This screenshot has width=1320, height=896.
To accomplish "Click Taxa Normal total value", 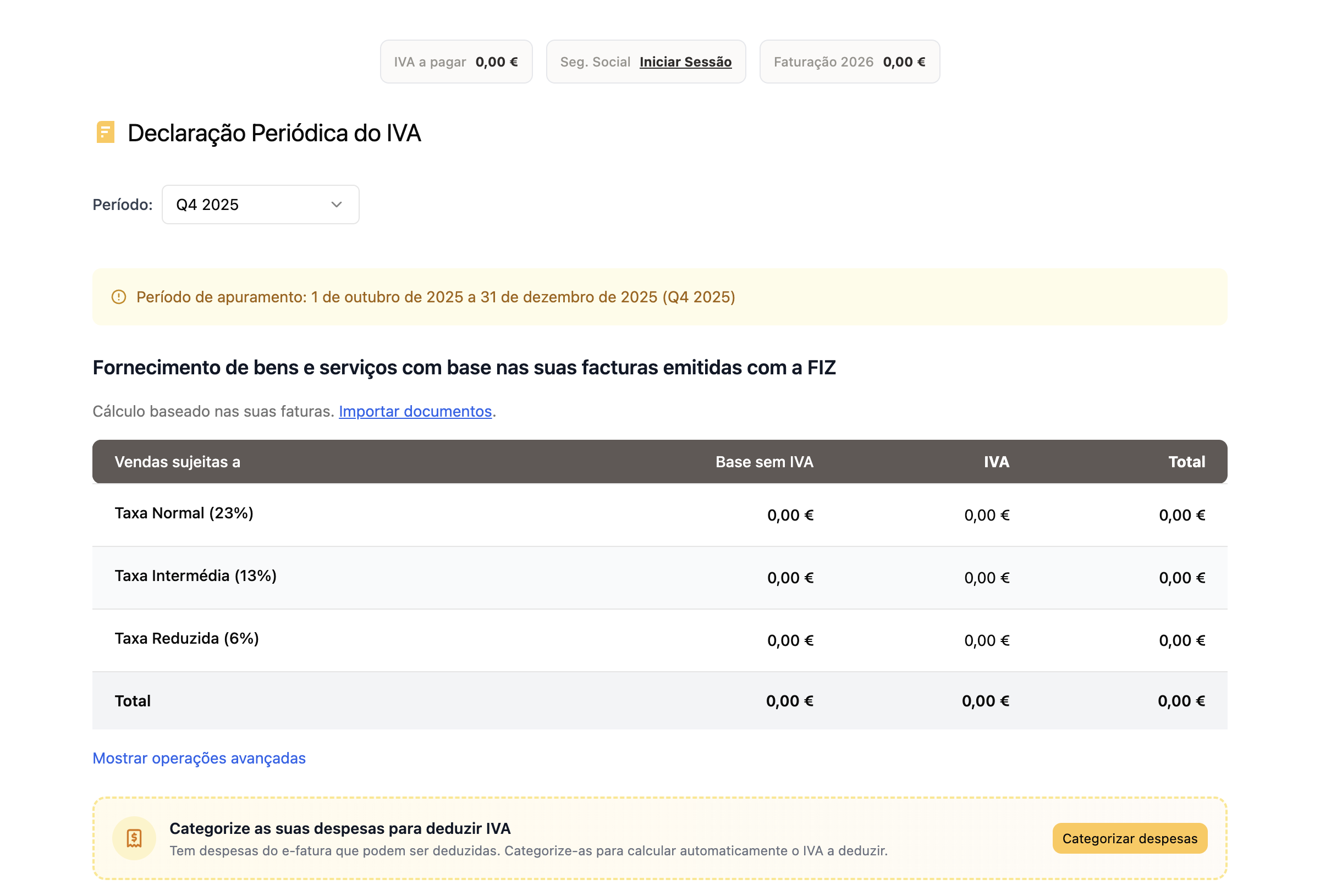I will point(1182,515).
